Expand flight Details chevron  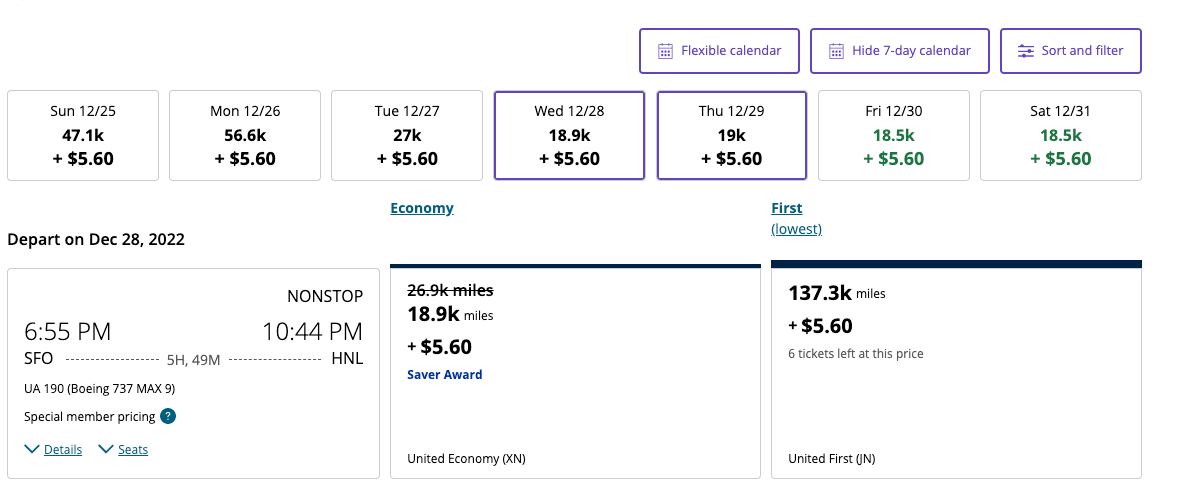[x=32, y=449]
